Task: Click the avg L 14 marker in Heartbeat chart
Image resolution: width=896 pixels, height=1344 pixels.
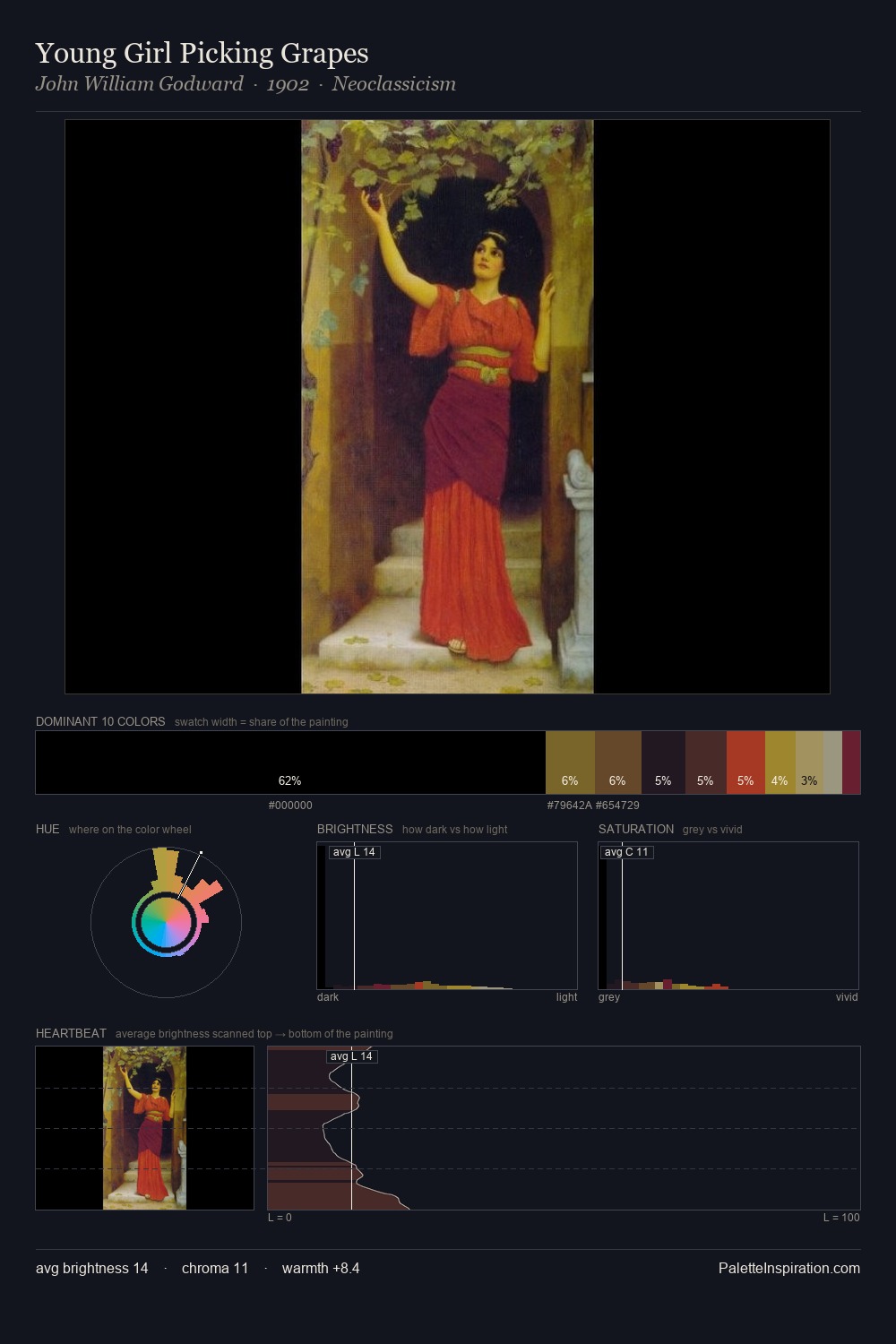Action: pyautogui.click(x=351, y=1056)
